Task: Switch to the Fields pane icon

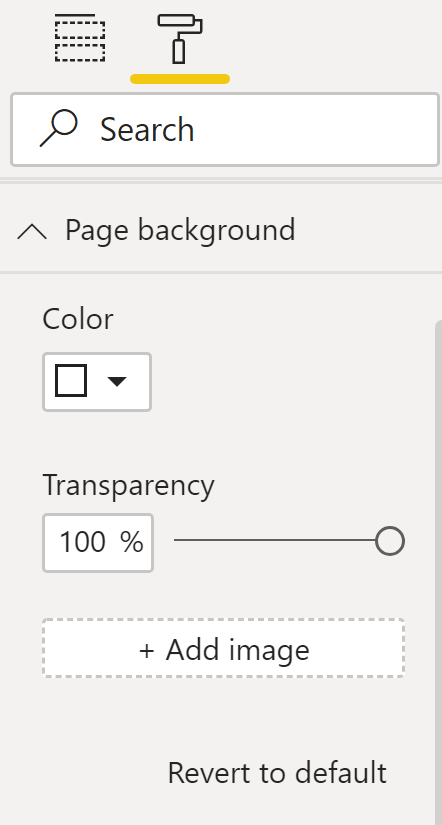Action: pos(80,38)
